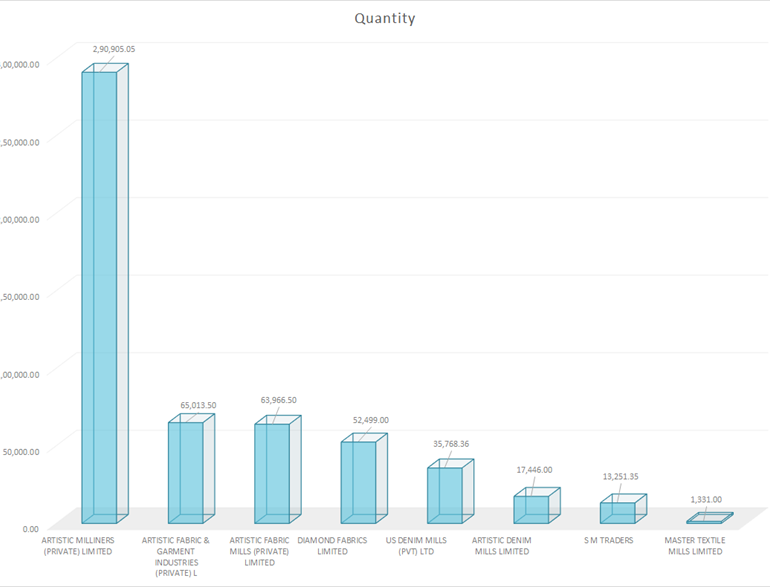The height and width of the screenshot is (587, 770).
Task: Select data label 63,966.50
Action: [278, 400]
